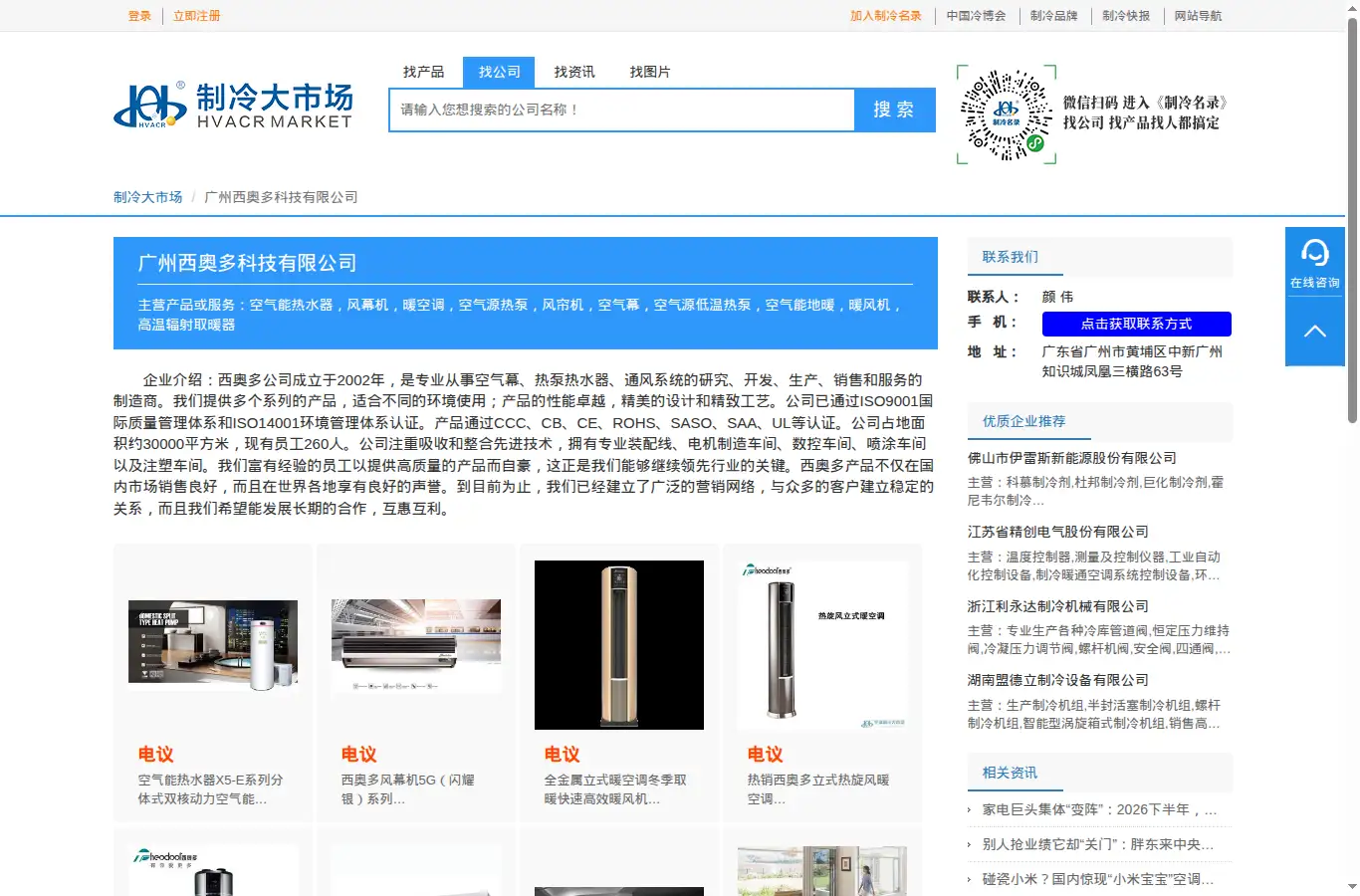Click the 制冷大市场 HVACR Market logo

233,106
